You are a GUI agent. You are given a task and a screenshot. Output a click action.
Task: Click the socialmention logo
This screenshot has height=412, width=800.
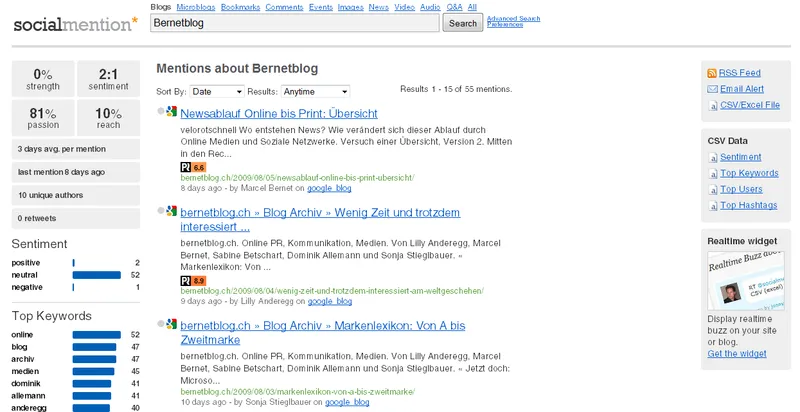tap(76, 24)
